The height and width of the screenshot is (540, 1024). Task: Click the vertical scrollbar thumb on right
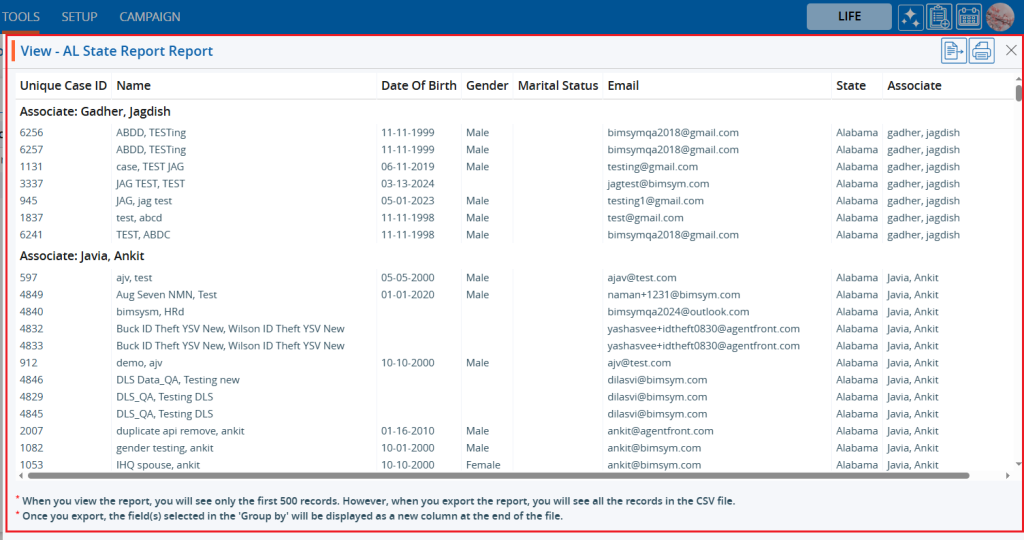[x=1018, y=94]
